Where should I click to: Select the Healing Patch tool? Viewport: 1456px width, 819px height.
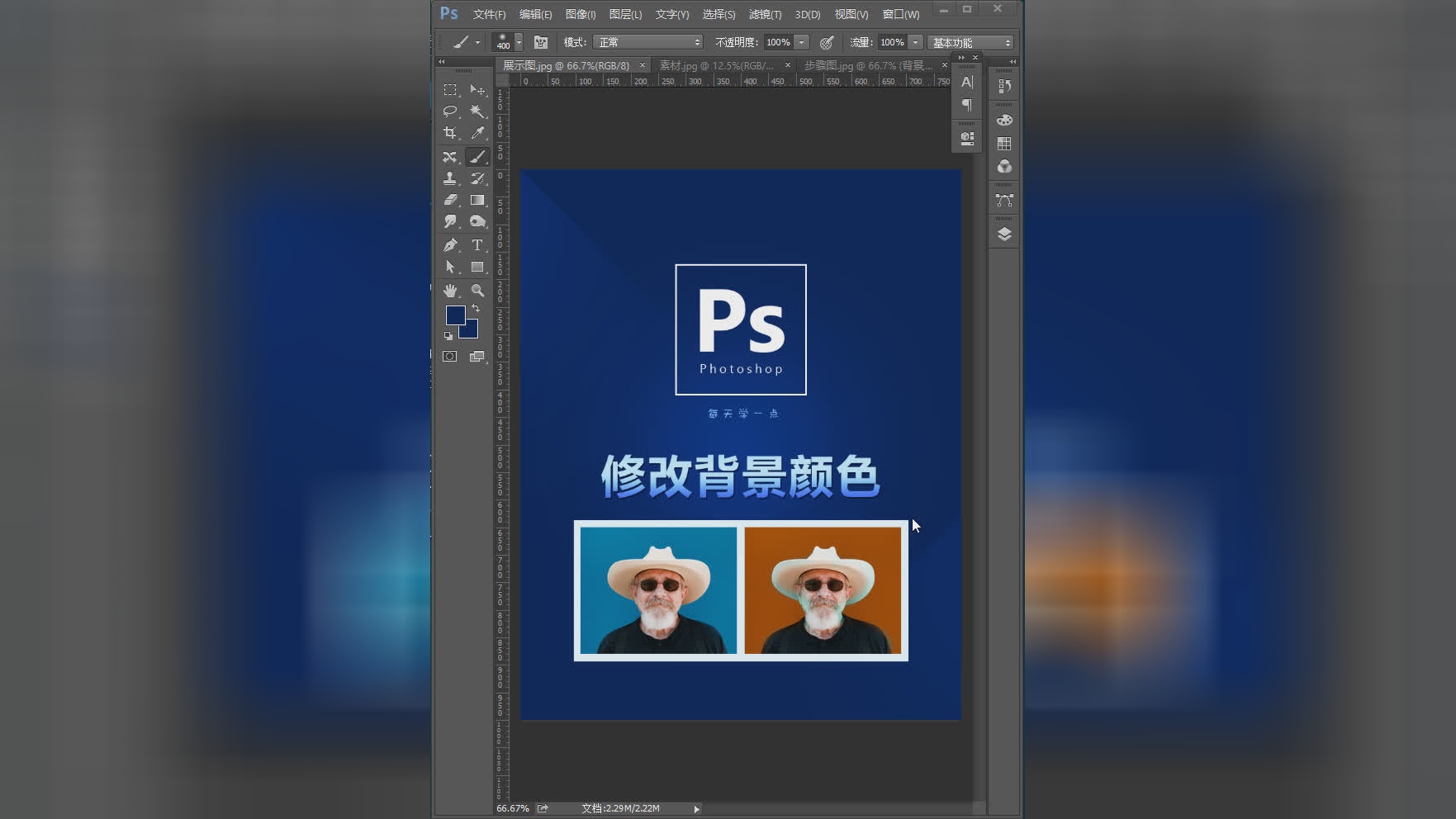(450, 156)
